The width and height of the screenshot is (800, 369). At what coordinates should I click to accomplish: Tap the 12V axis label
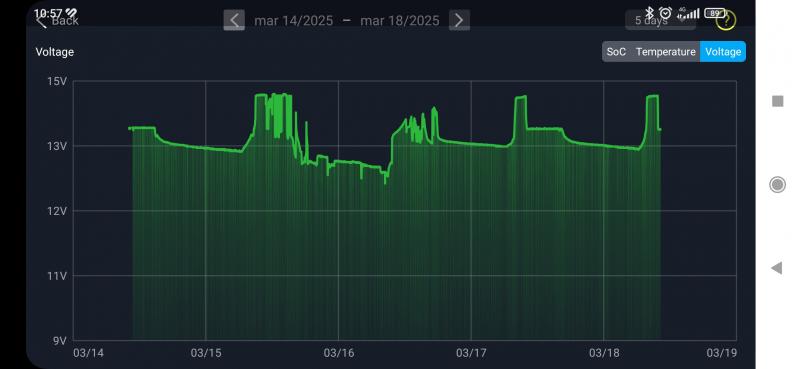[58, 211]
